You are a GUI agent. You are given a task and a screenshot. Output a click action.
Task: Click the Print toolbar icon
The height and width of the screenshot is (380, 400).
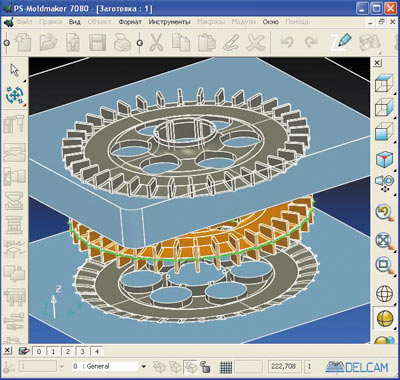122,43
